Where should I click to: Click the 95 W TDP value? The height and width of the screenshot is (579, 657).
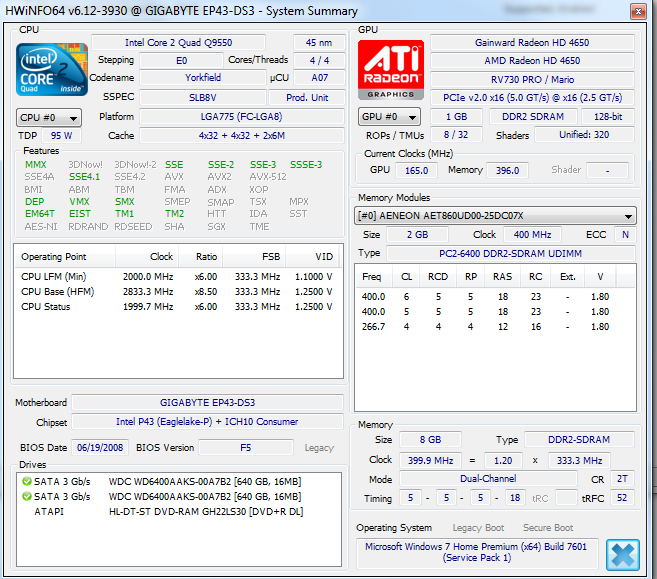click(62, 136)
